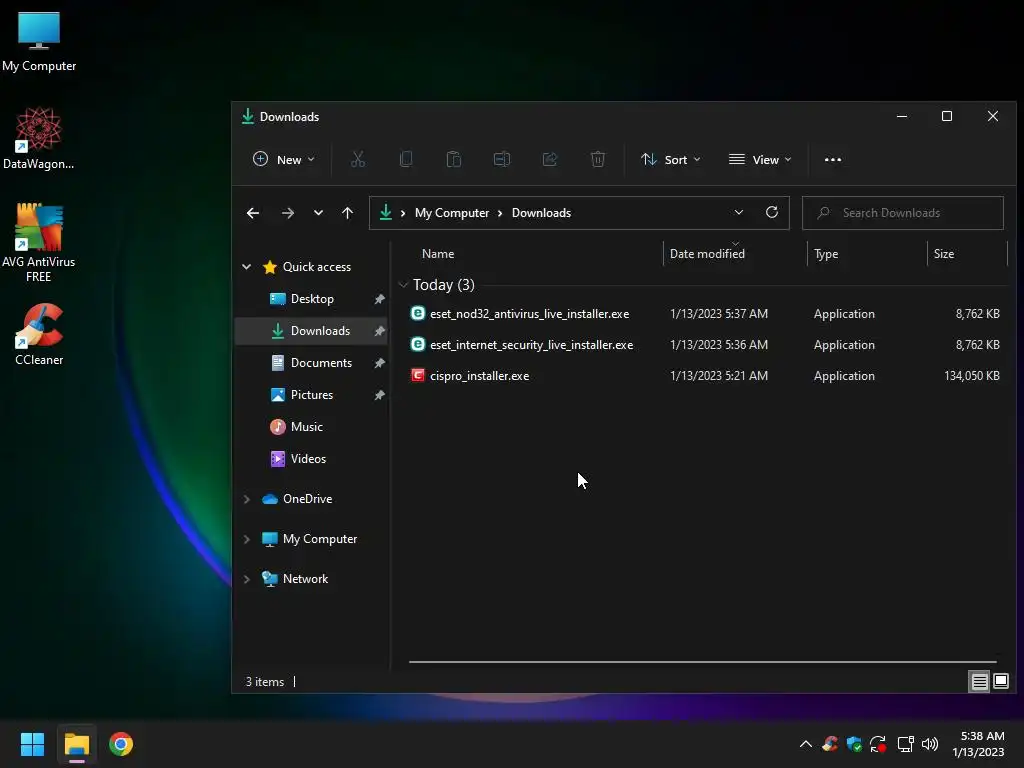
Task: Refresh the Downloads folder view
Action: pyautogui.click(x=771, y=212)
